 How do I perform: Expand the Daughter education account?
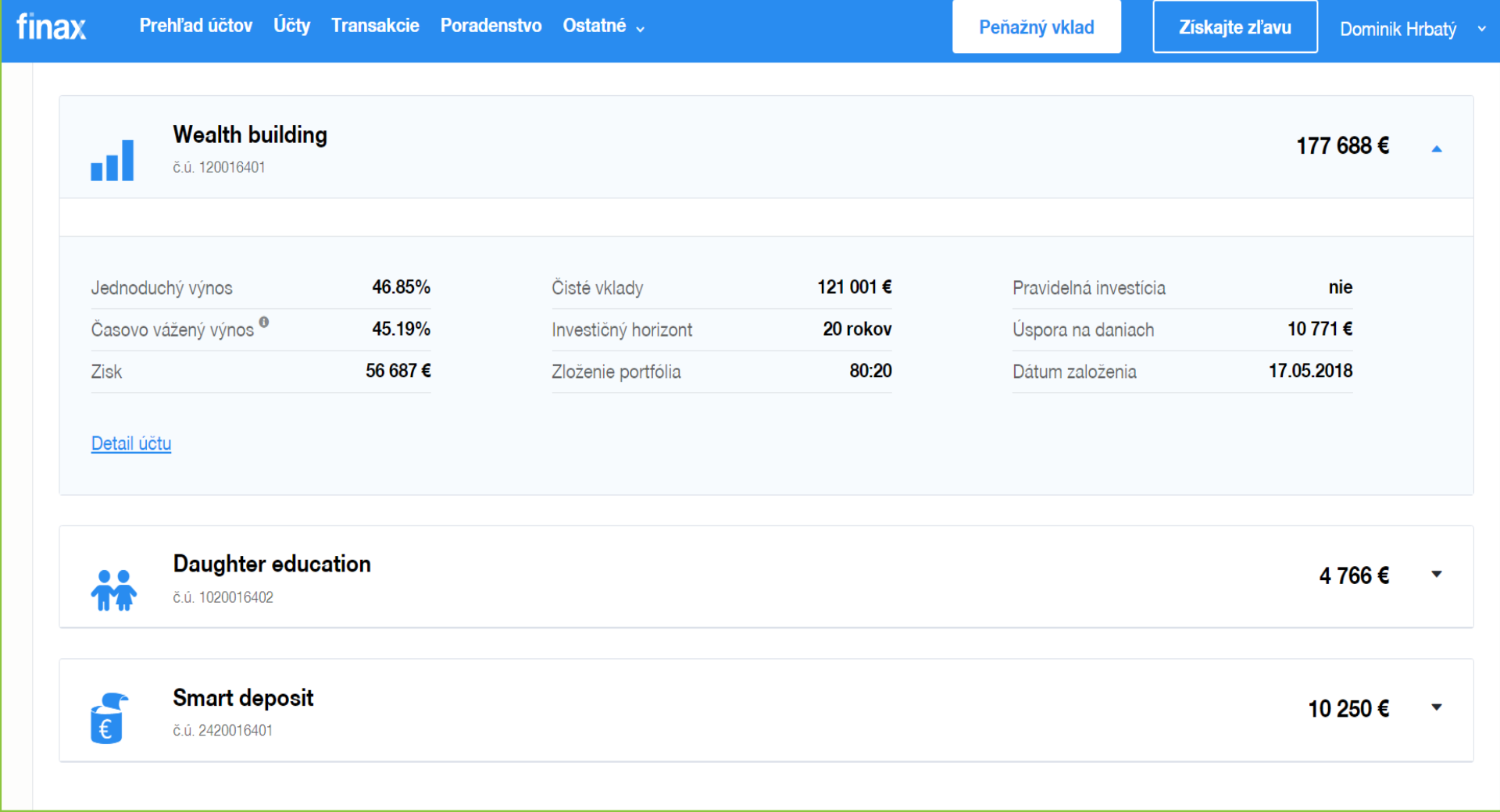[x=1436, y=575]
